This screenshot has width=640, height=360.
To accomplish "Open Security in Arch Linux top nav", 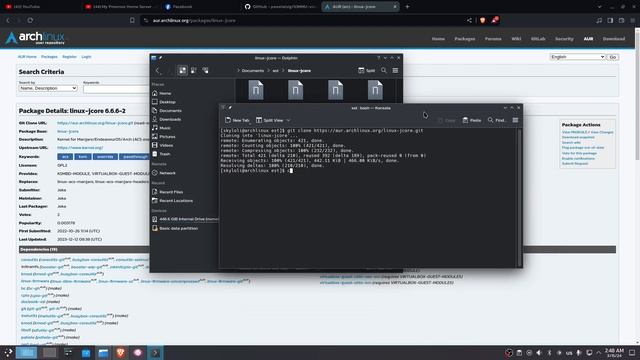I will pos(564,39).
